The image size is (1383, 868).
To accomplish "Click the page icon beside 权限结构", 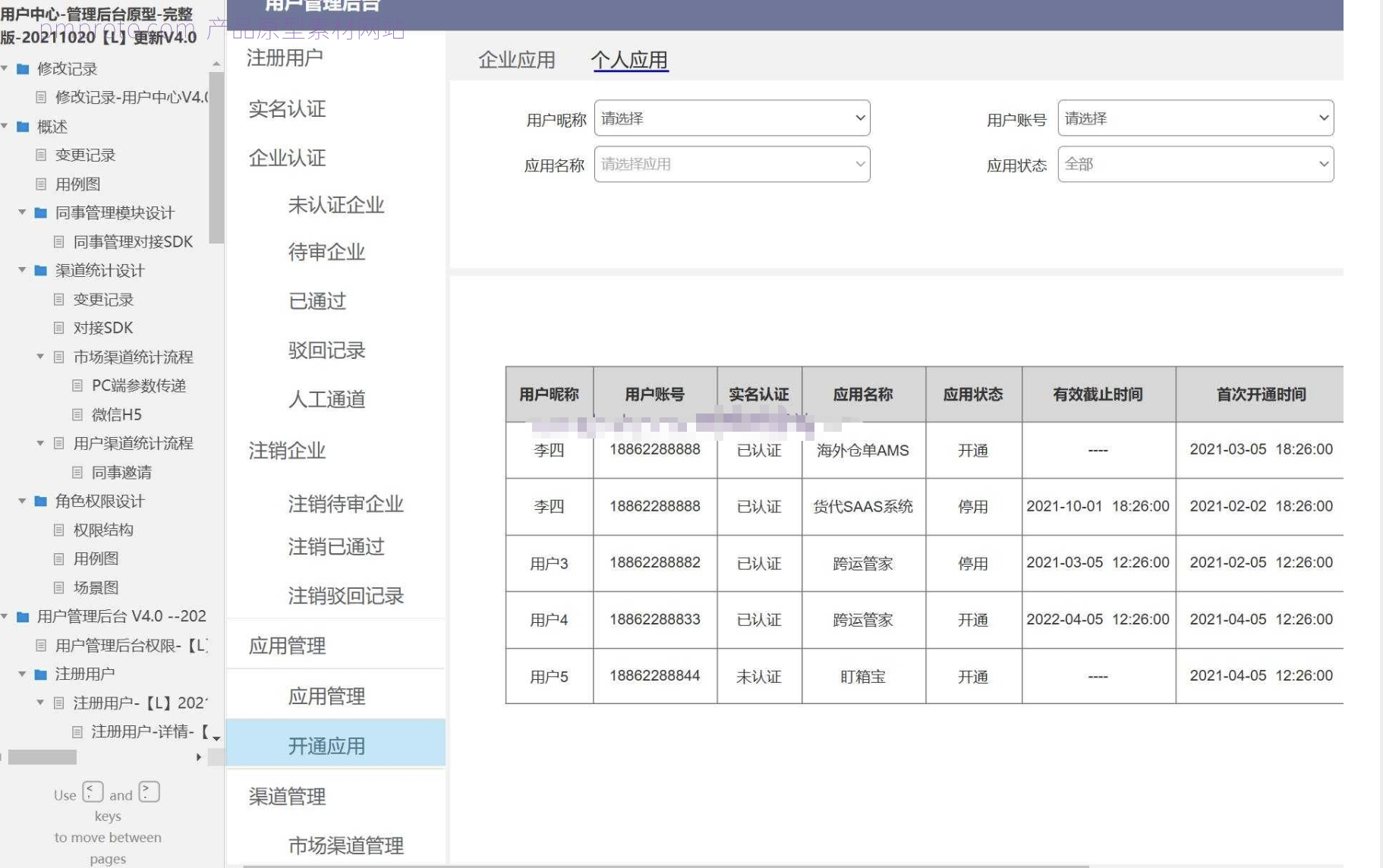I will tap(59, 530).
